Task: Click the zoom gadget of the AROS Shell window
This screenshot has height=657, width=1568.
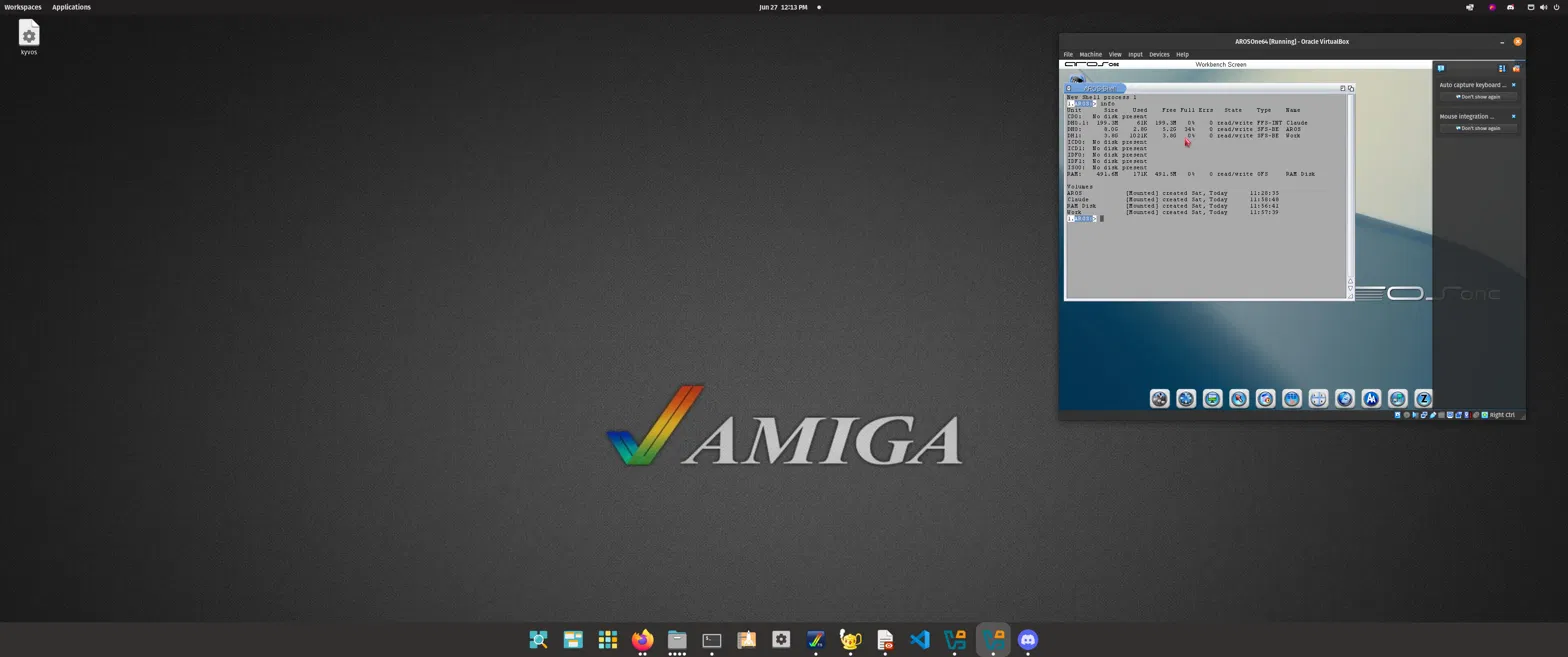Action: [x=1343, y=88]
